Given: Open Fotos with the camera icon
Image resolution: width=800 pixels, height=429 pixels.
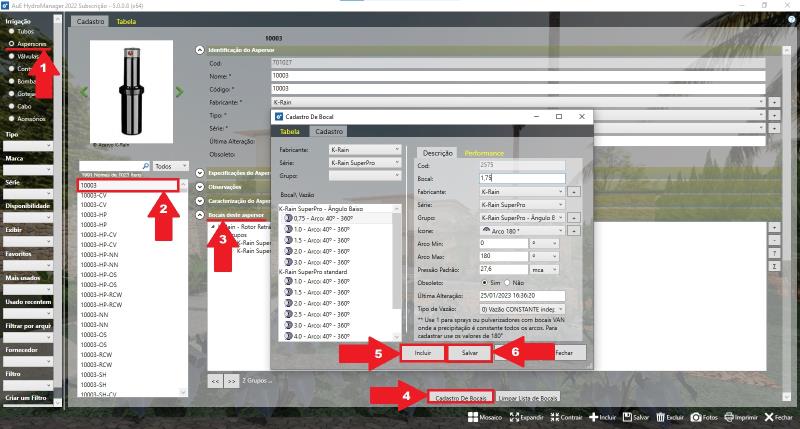Looking at the screenshot, I should click(x=695, y=417).
